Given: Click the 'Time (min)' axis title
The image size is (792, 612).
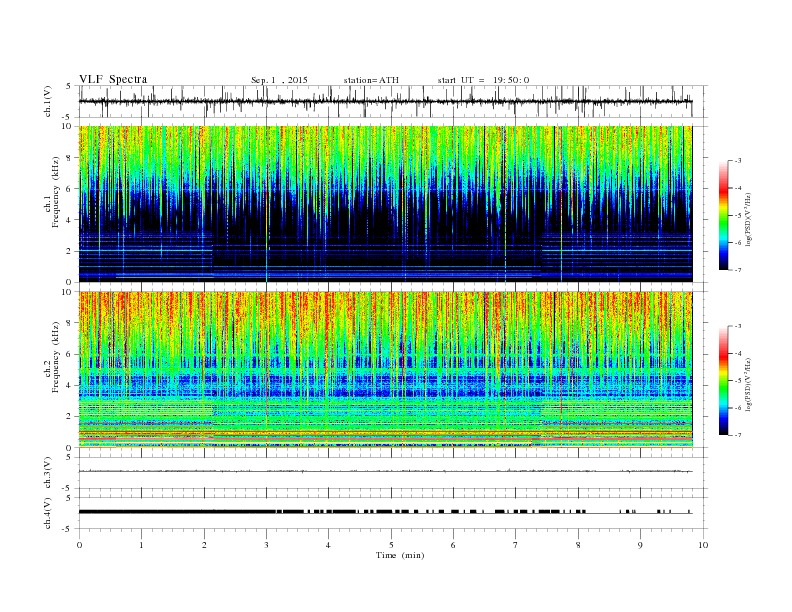Looking at the screenshot, I should pos(400,555).
